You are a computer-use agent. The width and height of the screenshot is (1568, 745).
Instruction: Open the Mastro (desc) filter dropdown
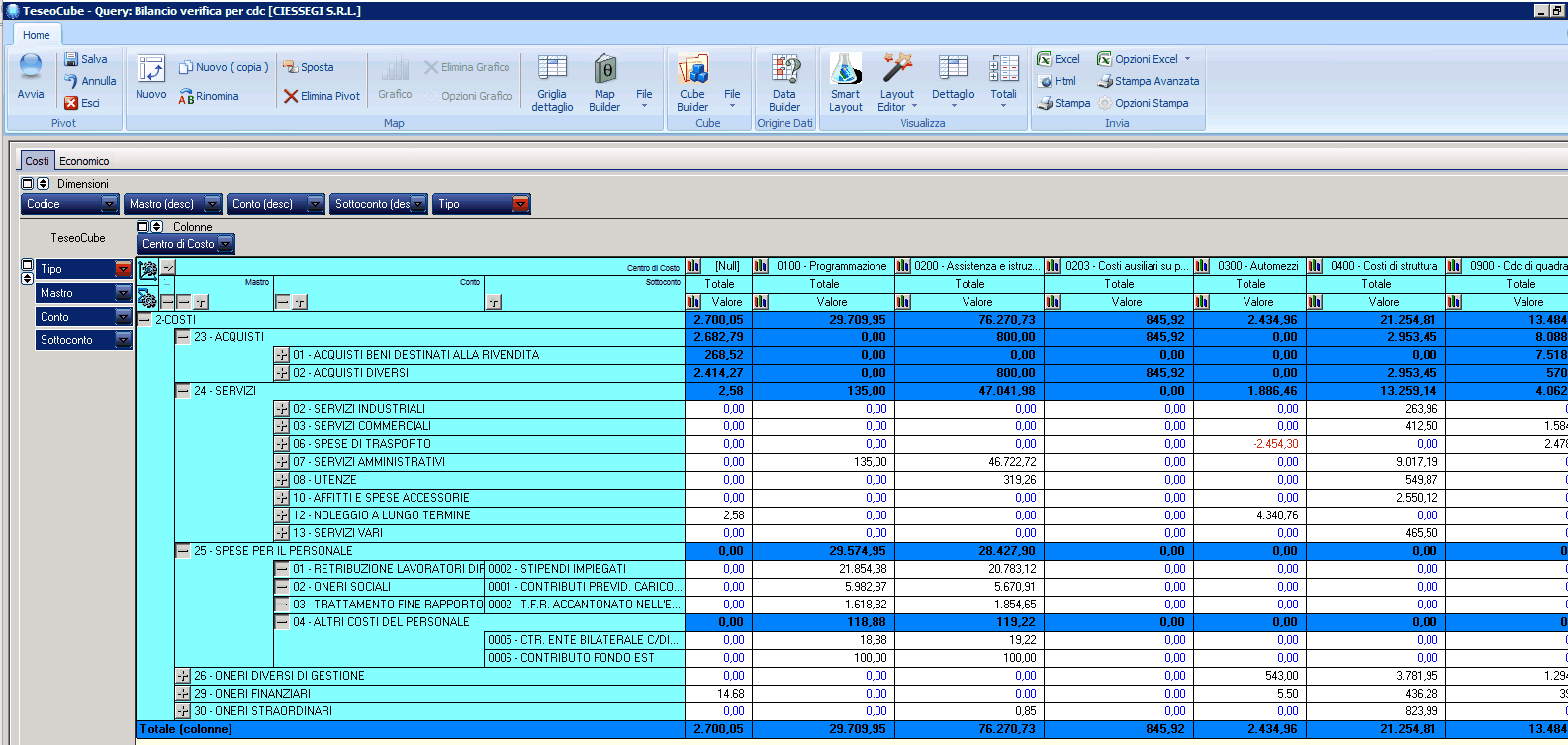(212, 204)
